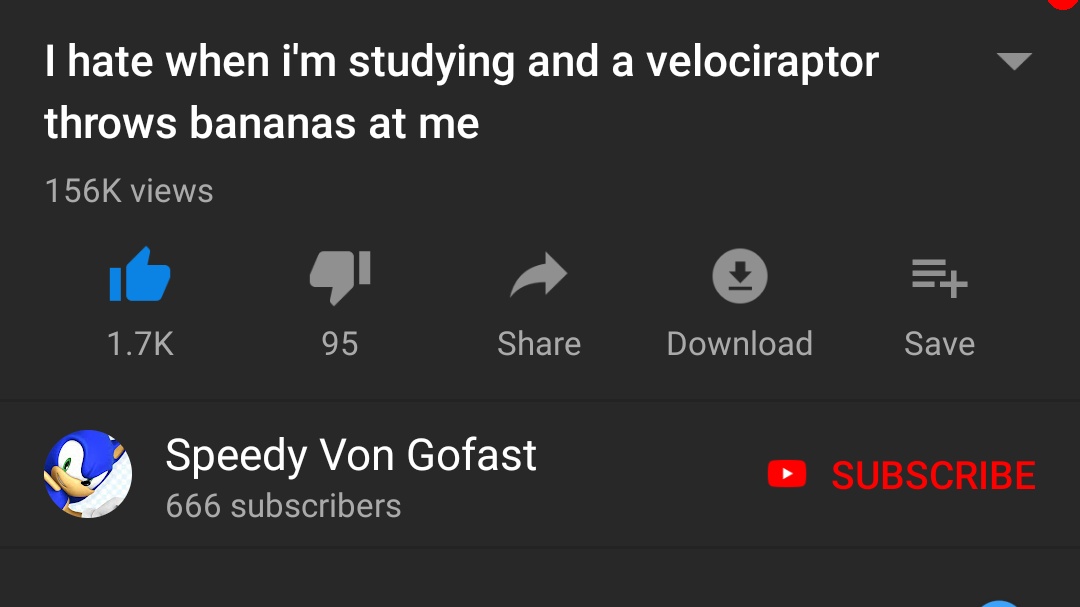Tap the red dot at top right
The height and width of the screenshot is (607, 1080).
pos(1064,3)
